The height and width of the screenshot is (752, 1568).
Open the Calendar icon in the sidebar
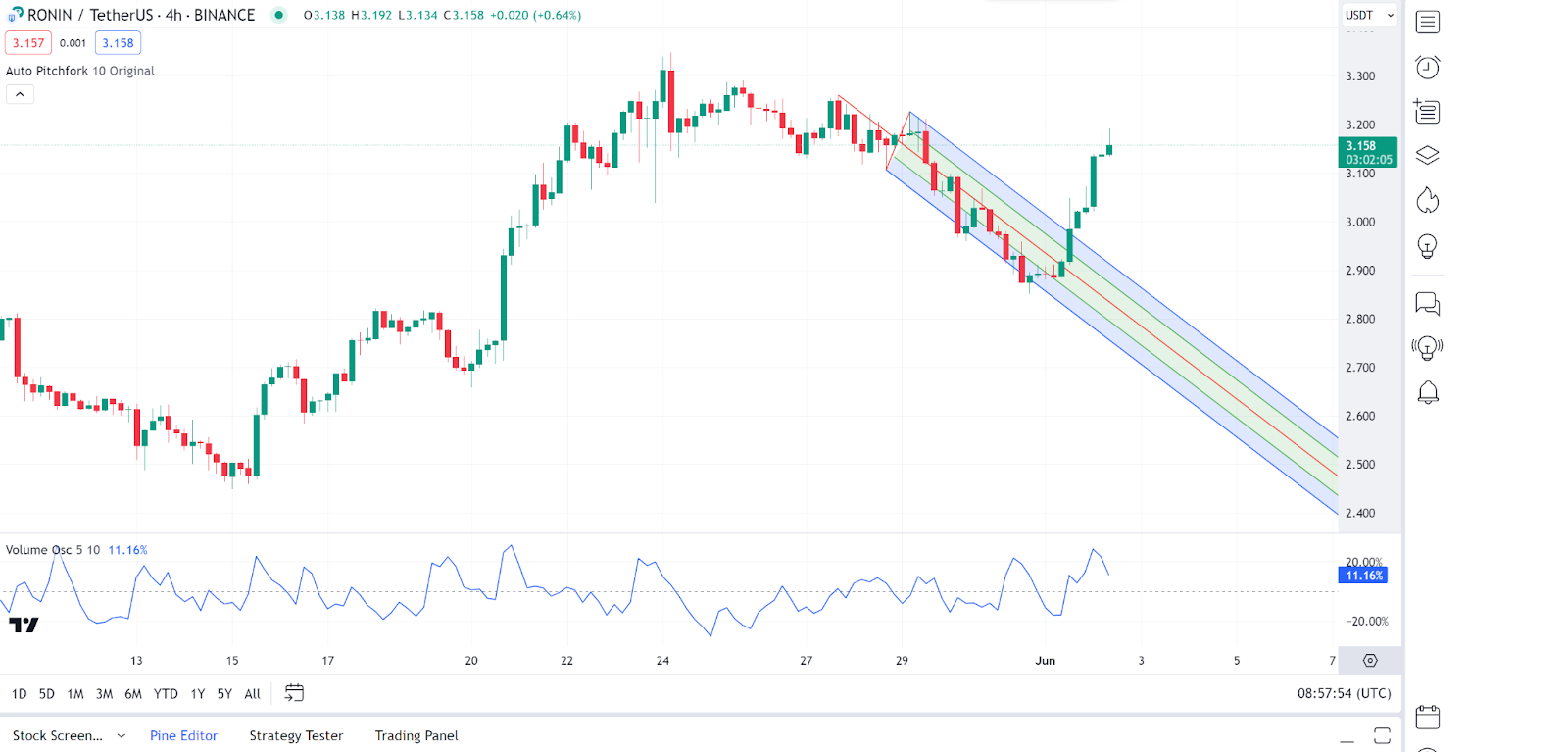tap(1428, 718)
